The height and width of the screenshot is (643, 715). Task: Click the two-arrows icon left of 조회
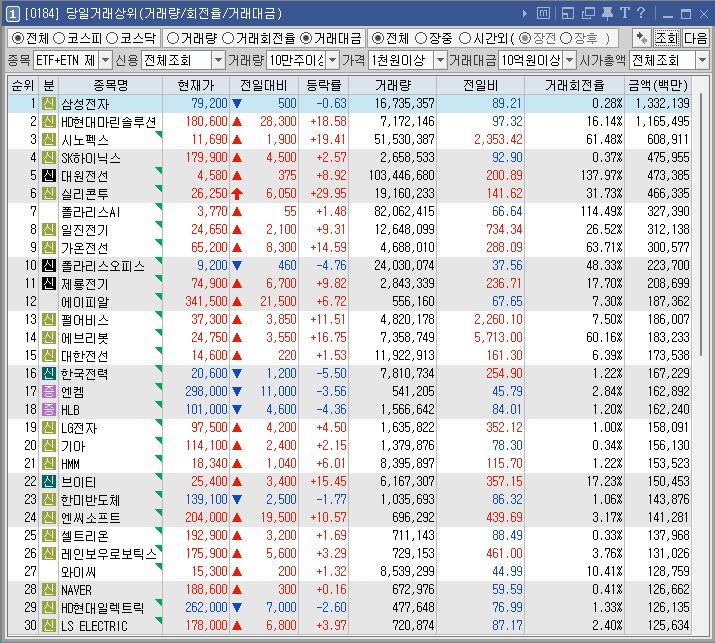(642, 38)
